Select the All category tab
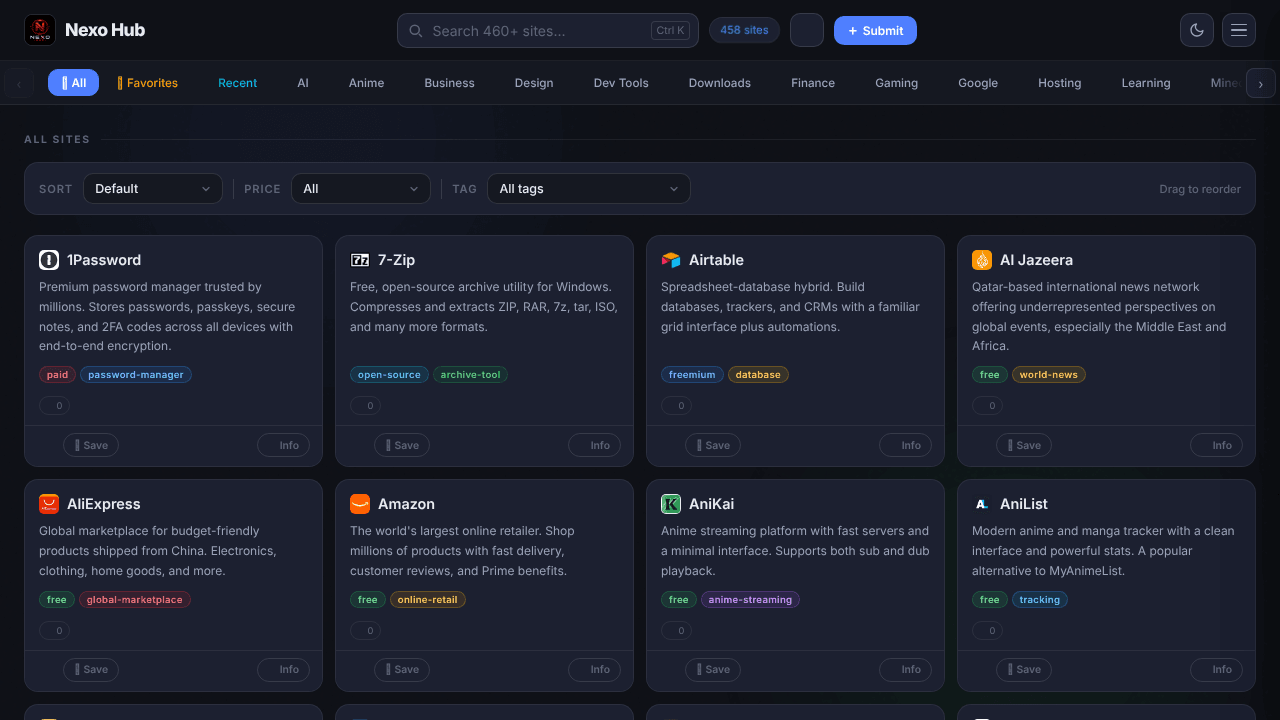Screen dimensions: 1280x720 [73, 83]
